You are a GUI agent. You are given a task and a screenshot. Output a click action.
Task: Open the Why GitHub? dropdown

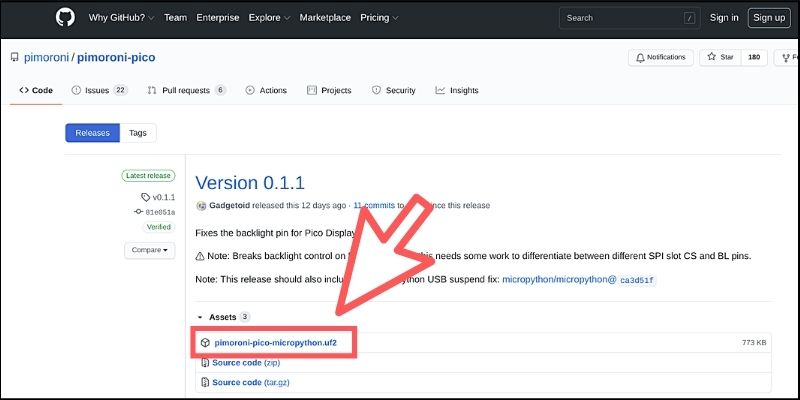point(121,18)
